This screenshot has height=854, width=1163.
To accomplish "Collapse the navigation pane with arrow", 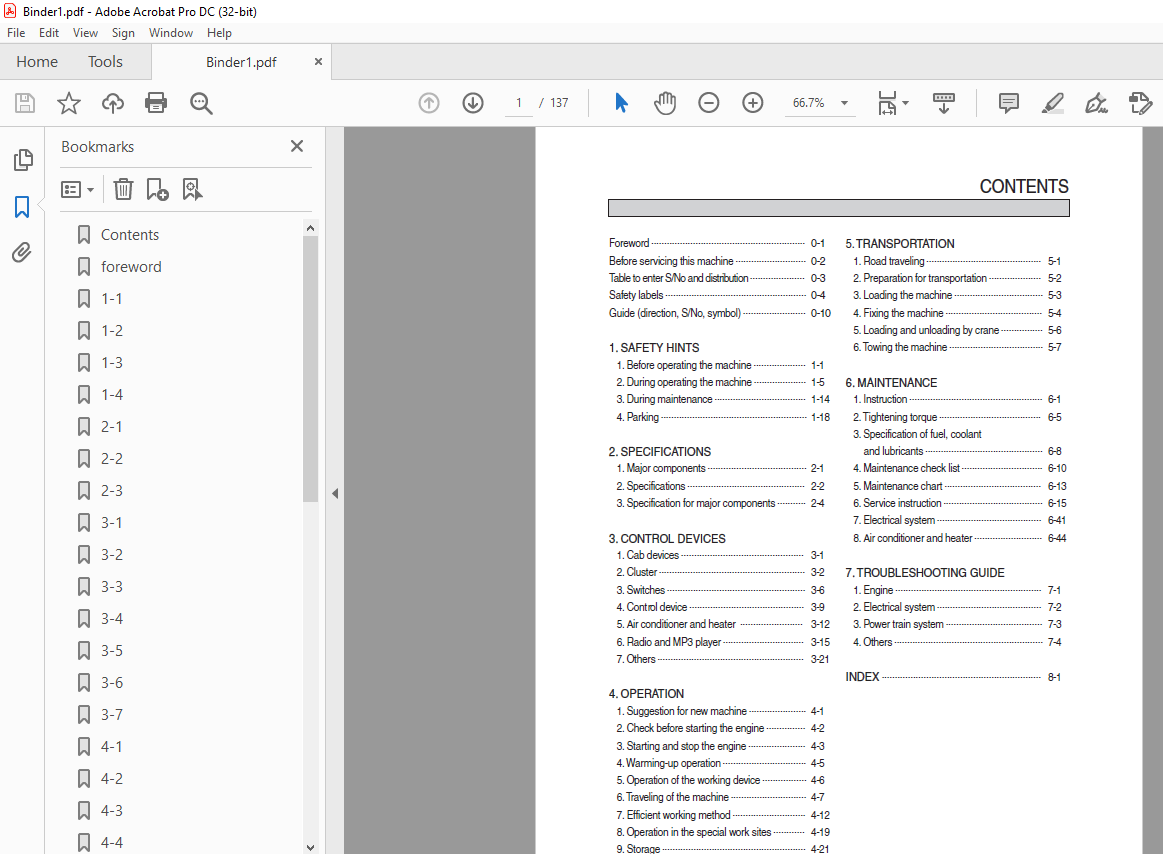I will [335, 493].
